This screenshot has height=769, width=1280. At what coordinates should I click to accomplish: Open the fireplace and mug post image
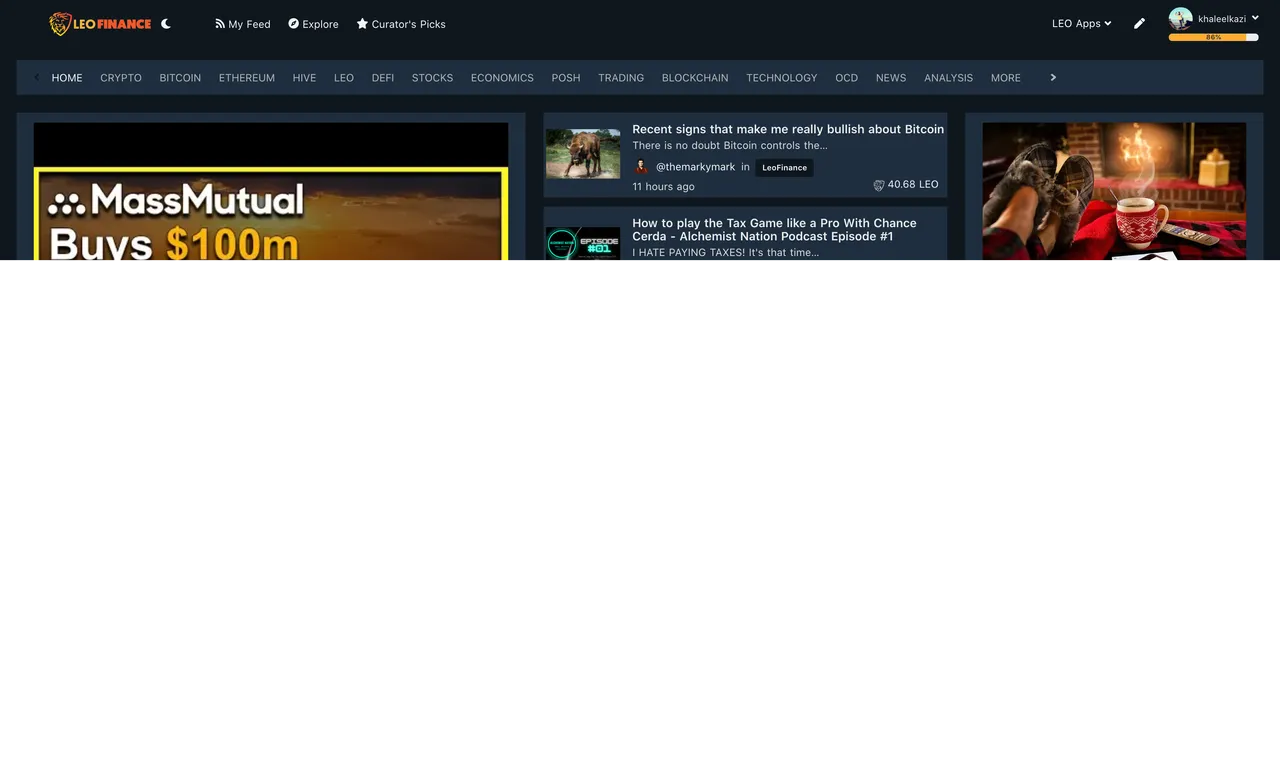click(1114, 191)
